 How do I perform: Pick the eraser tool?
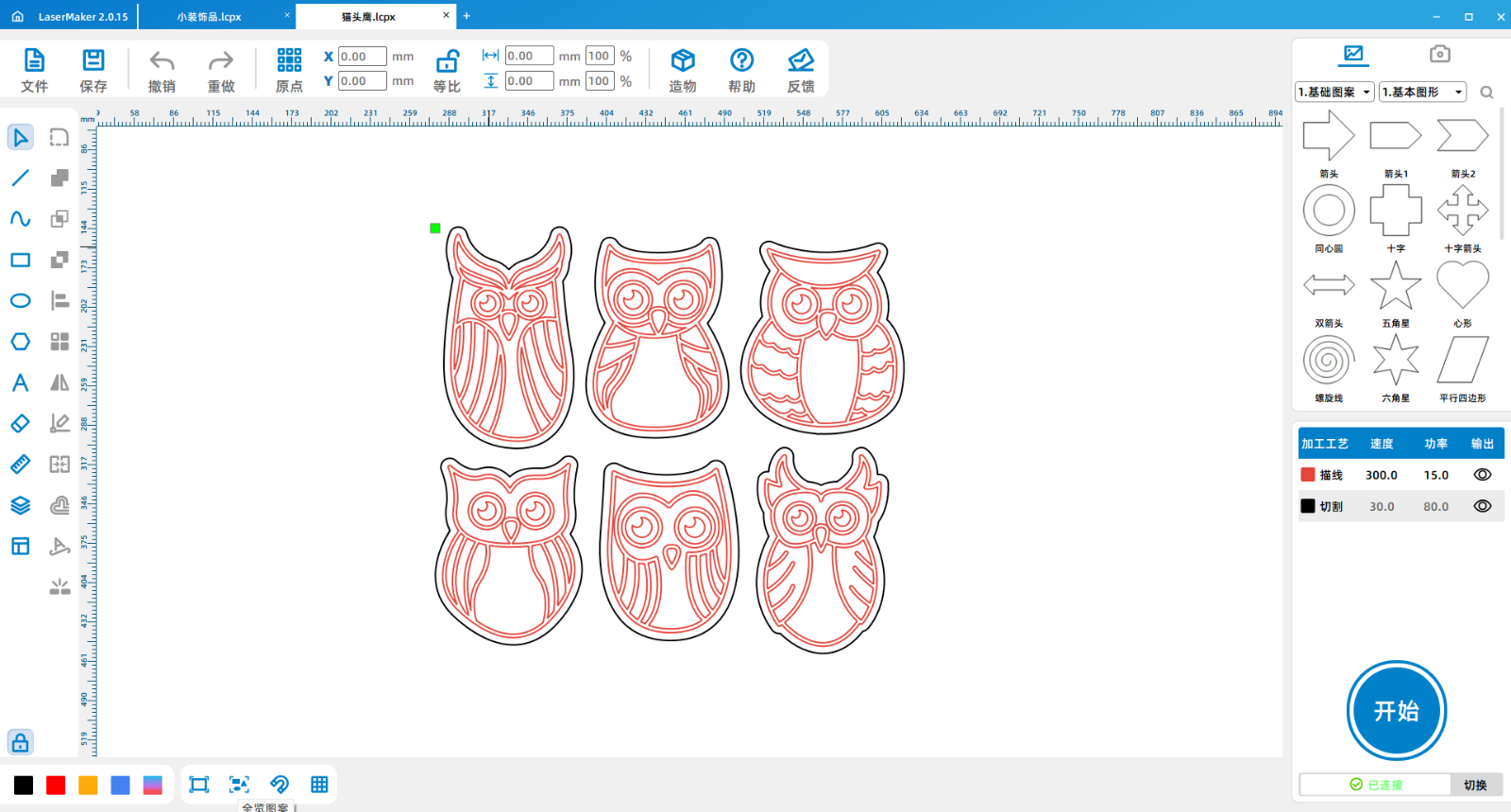tap(20, 423)
